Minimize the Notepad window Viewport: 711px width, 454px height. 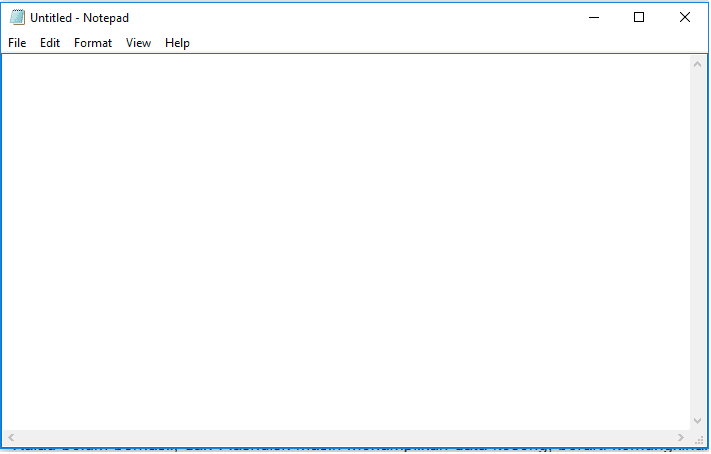594,17
